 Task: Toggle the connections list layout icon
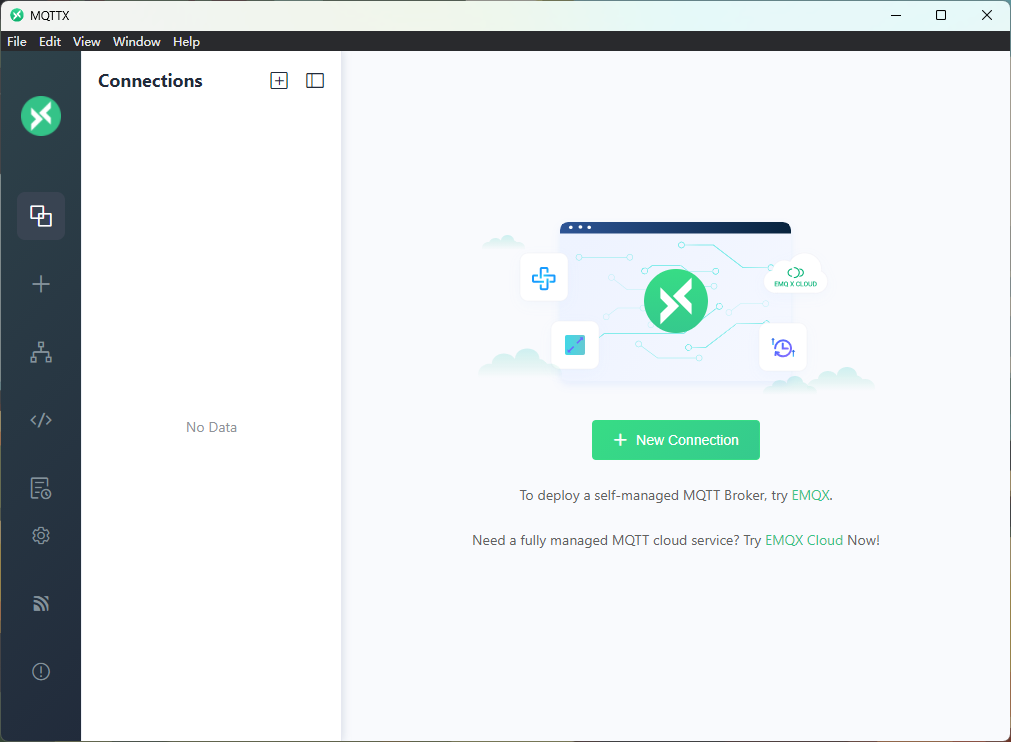pyautogui.click(x=315, y=81)
